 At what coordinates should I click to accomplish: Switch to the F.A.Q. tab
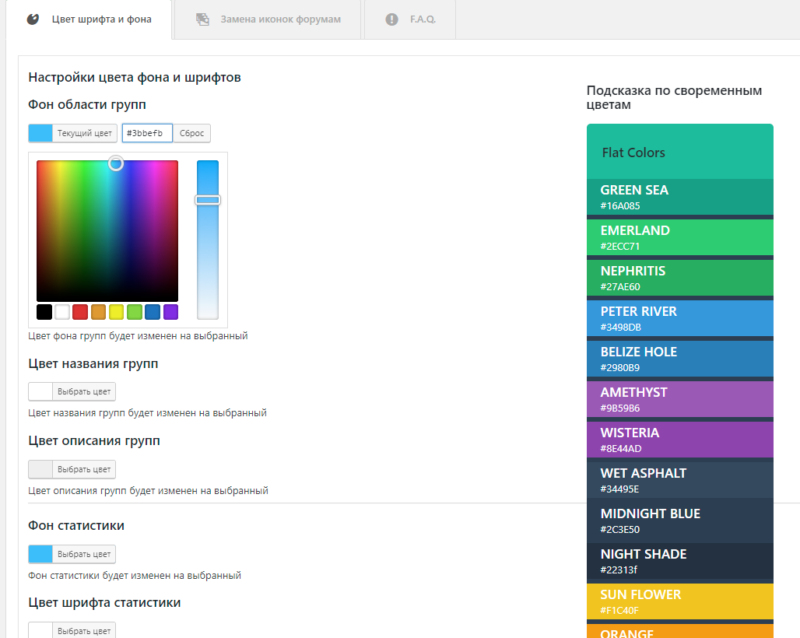(421, 19)
